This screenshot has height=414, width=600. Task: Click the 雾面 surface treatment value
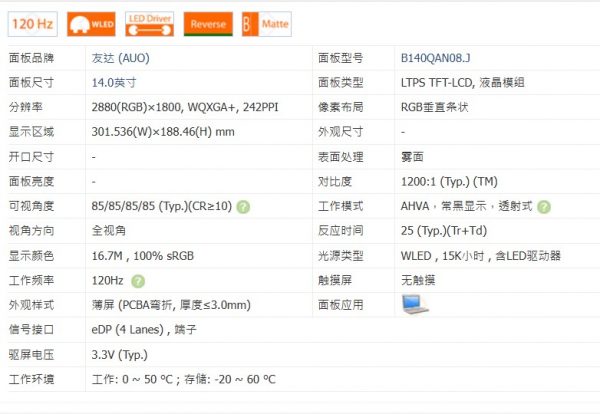[x=413, y=157]
